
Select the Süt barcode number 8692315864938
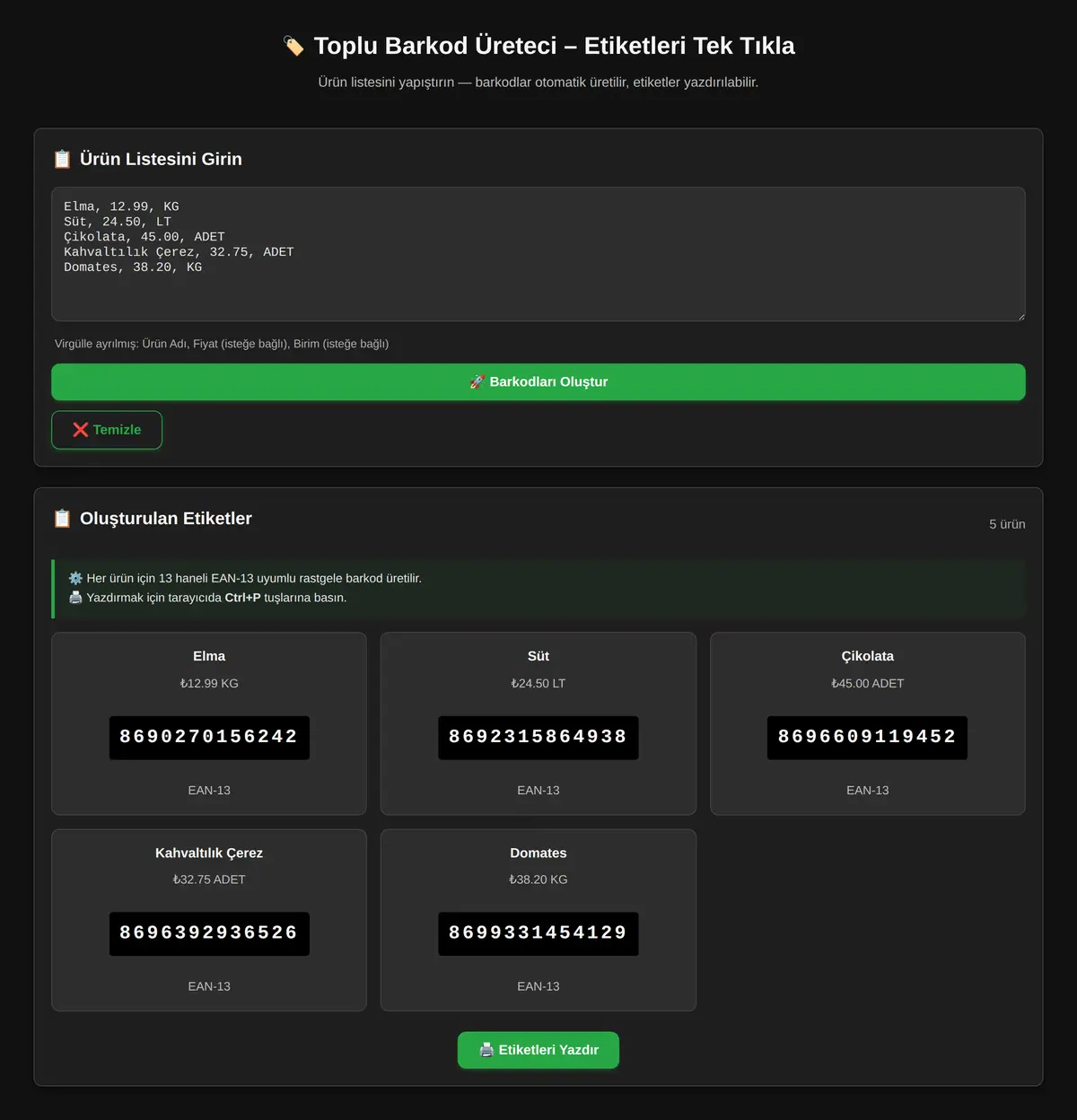click(538, 738)
